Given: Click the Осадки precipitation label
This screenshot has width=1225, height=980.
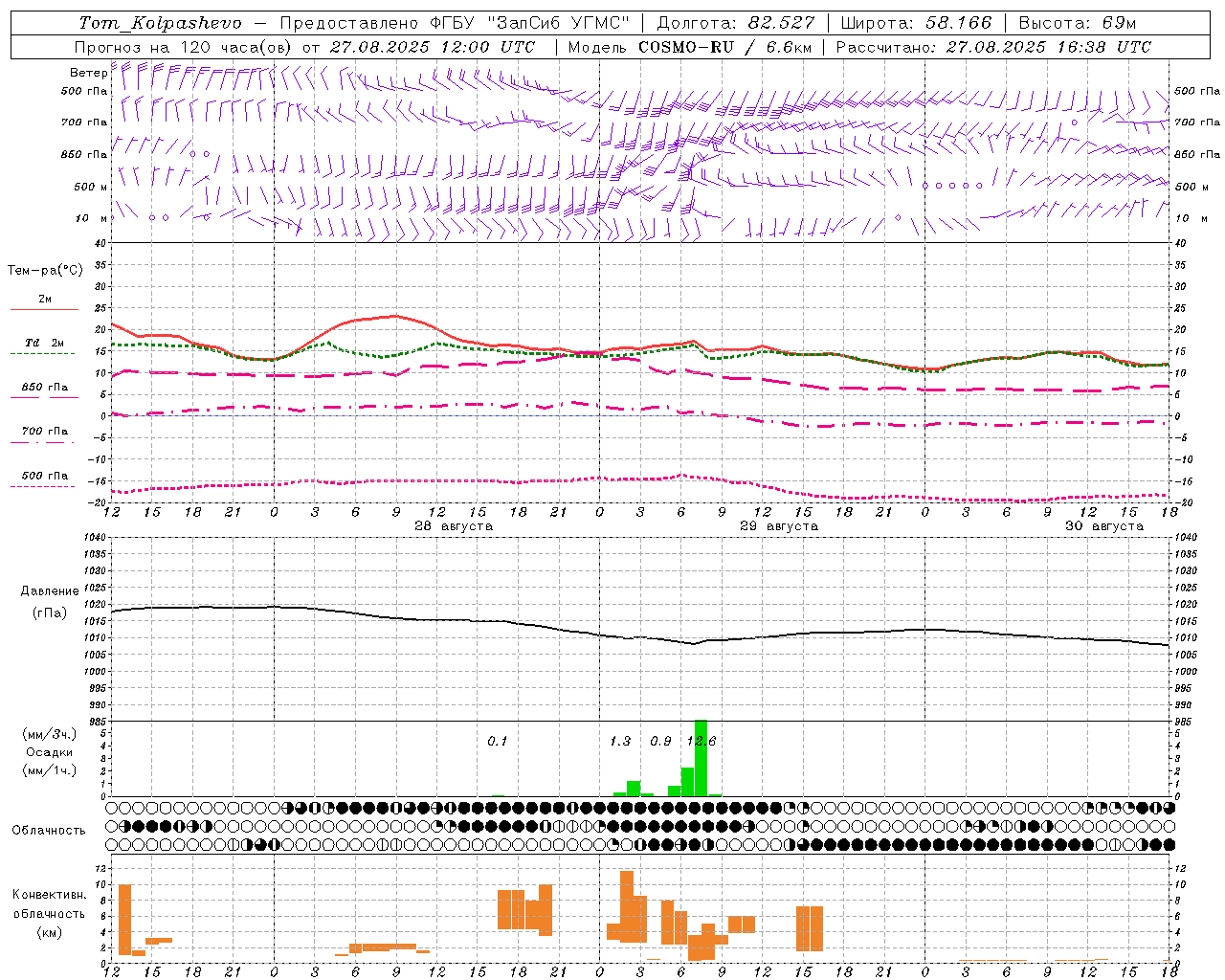Looking at the screenshot, I should [x=50, y=752].
